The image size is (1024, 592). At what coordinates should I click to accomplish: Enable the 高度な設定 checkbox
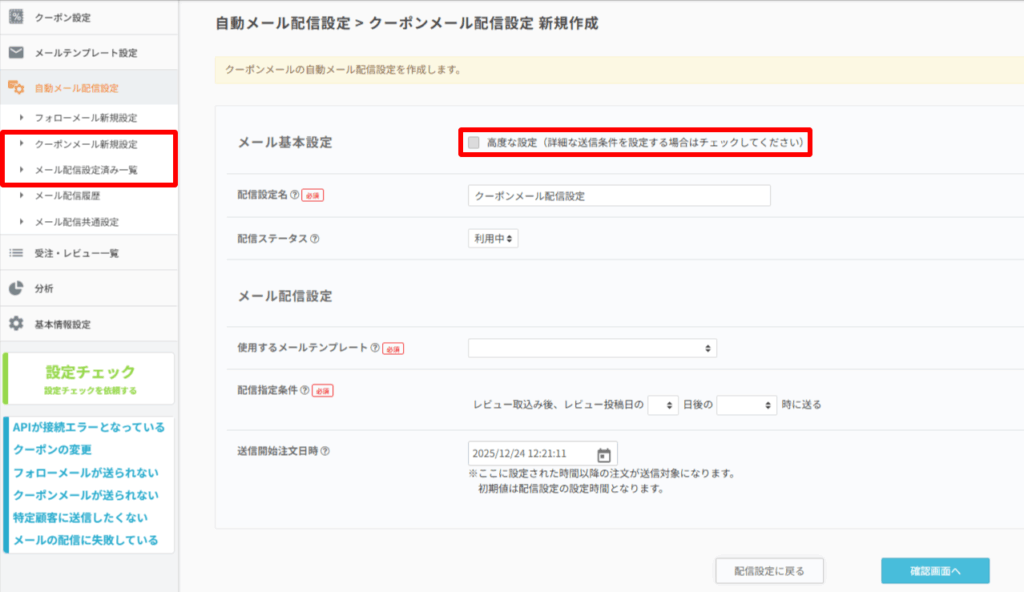pos(474,143)
